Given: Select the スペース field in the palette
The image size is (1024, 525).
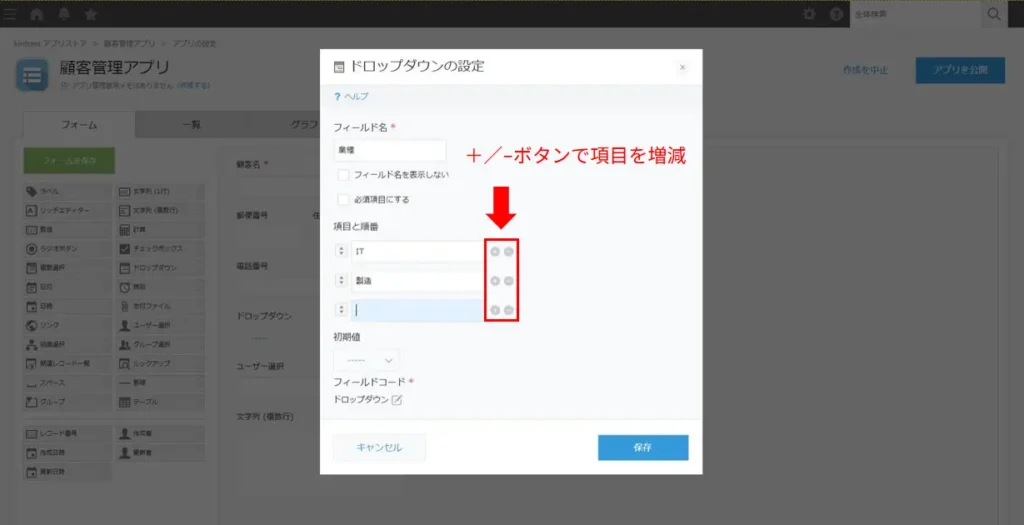Looking at the screenshot, I should point(67,383).
